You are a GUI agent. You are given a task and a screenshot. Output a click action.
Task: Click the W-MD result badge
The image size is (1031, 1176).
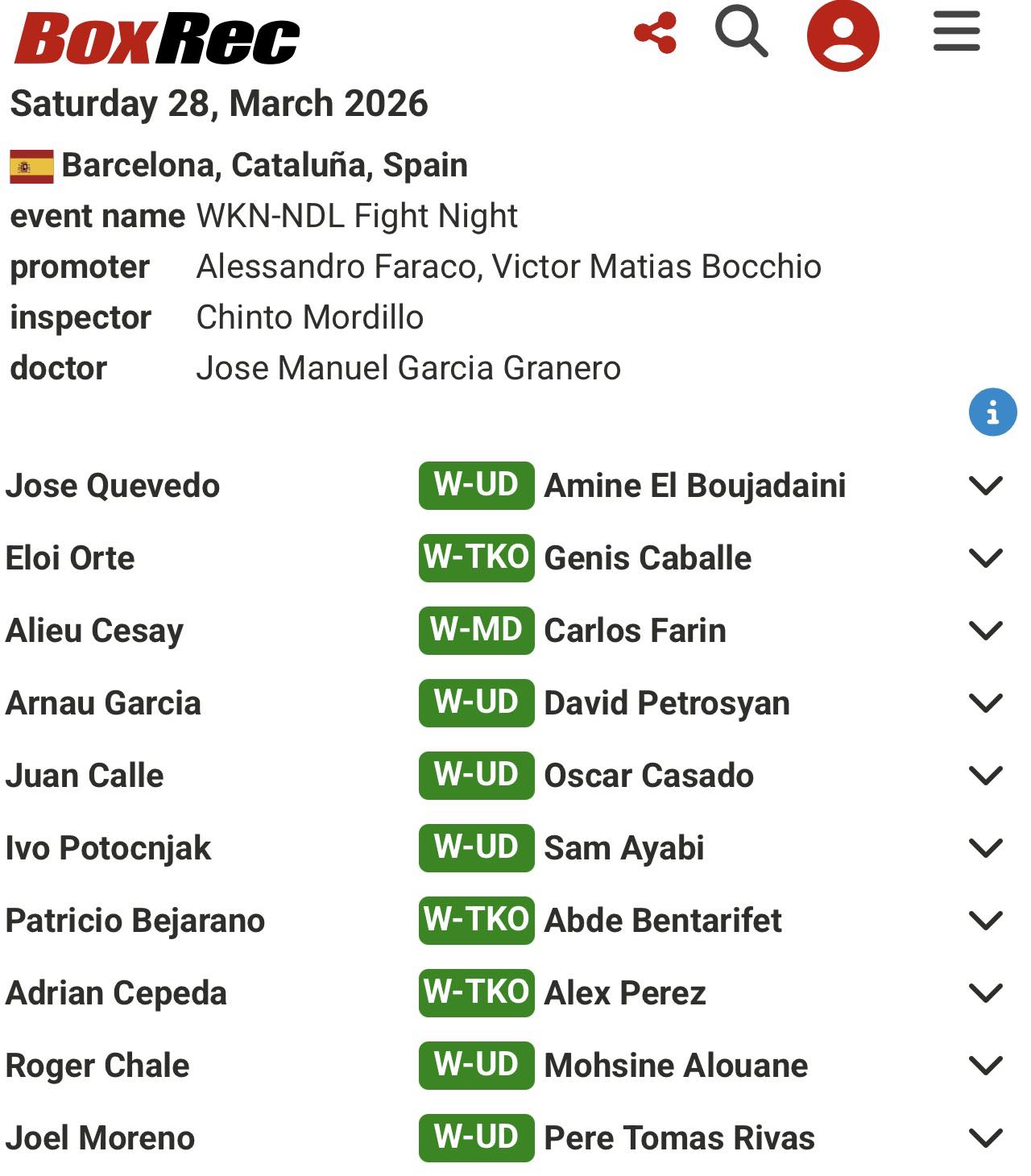(x=476, y=630)
